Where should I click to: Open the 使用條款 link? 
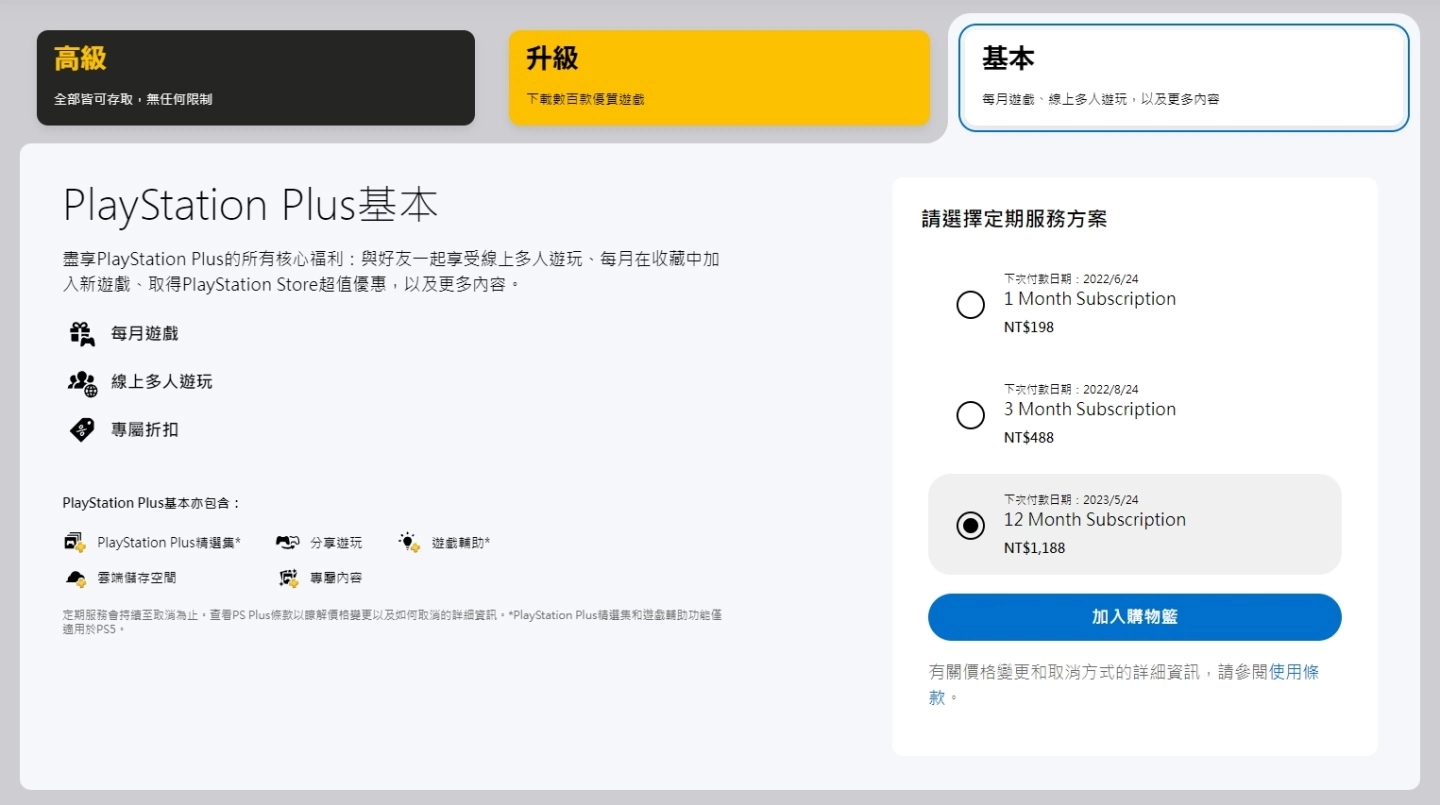pos(1296,672)
